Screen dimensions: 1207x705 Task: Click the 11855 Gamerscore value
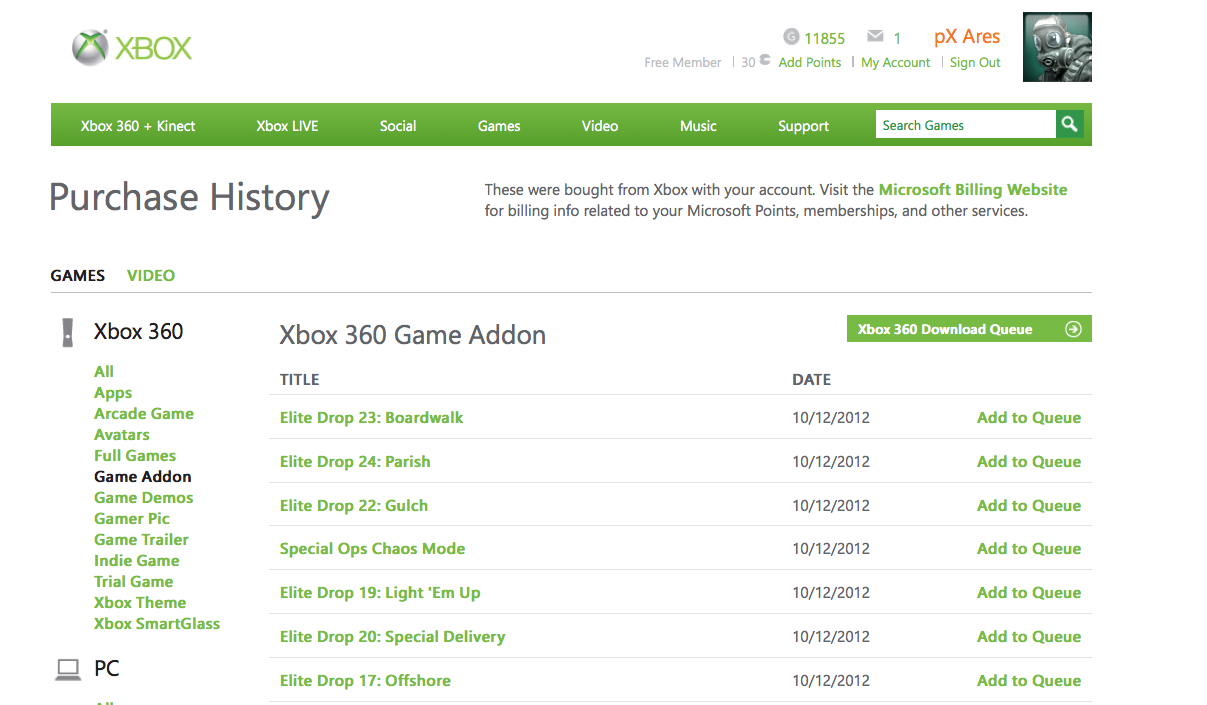pos(825,38)
